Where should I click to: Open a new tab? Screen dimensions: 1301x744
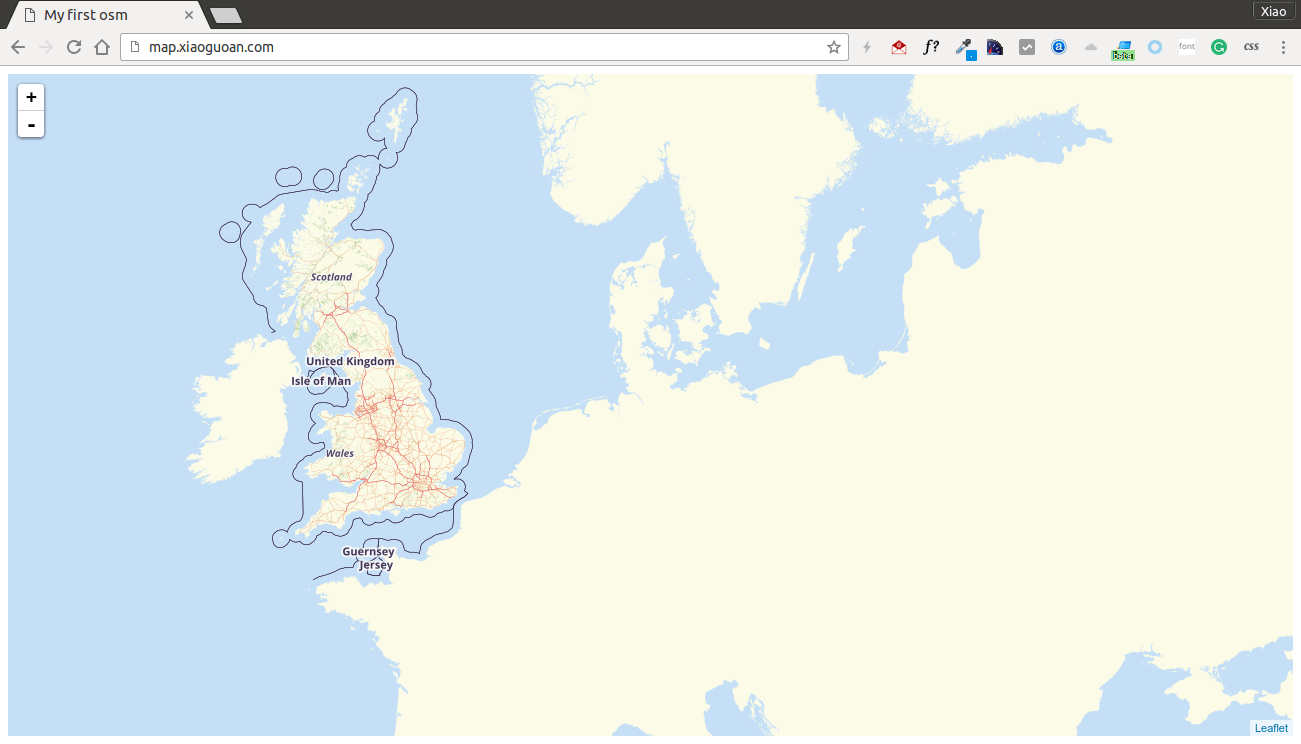click(226, 15)
